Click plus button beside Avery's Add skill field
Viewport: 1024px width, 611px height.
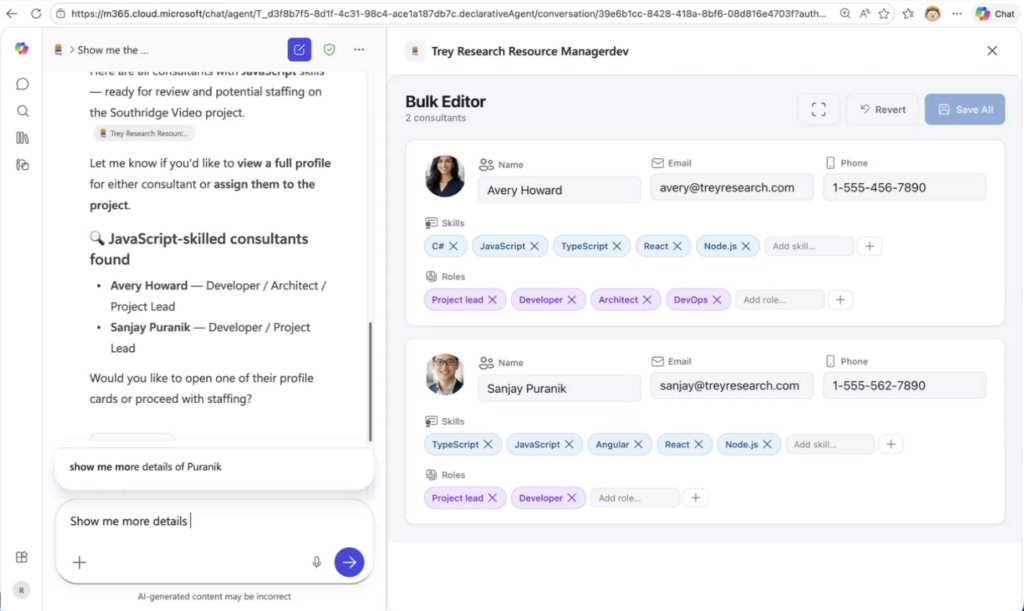(870, 246)
